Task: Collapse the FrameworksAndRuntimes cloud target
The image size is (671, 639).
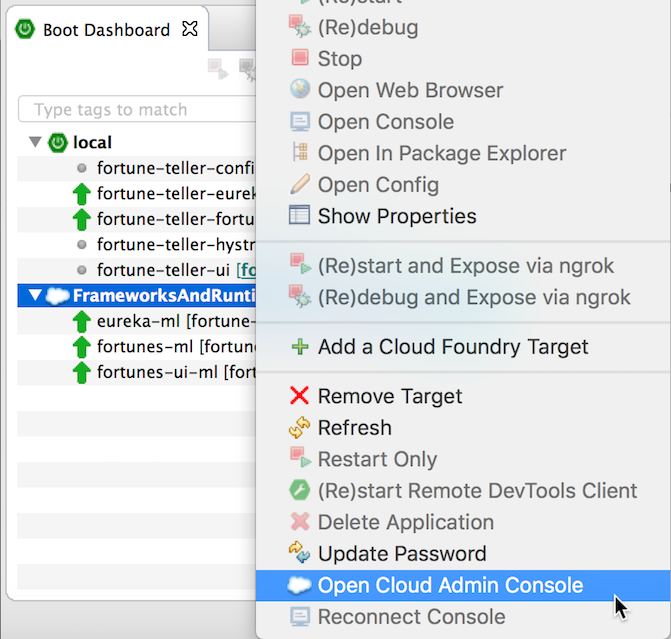Action: (35, 295)
